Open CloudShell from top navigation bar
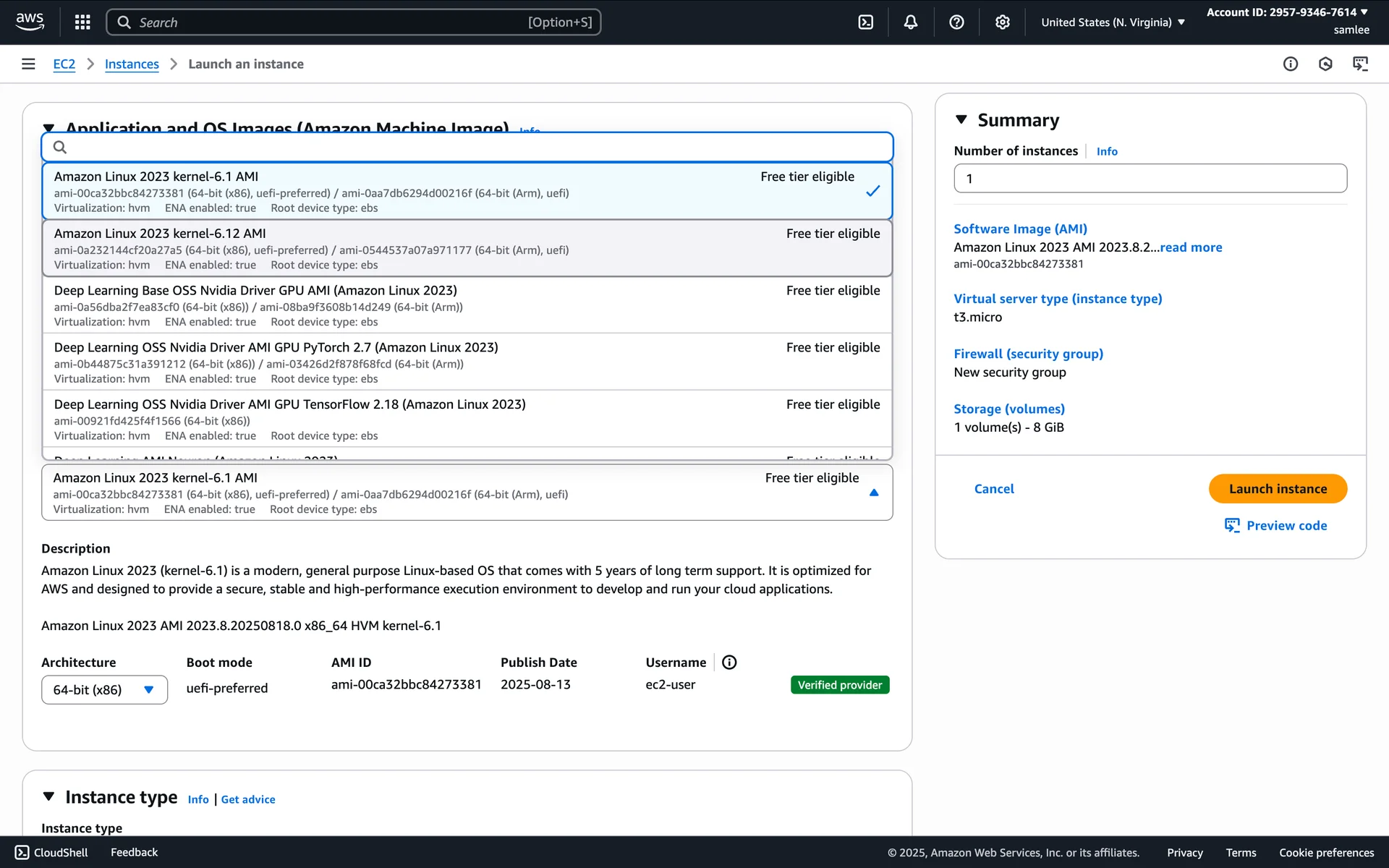The image size is (1389, 868). tap(865, 22)
